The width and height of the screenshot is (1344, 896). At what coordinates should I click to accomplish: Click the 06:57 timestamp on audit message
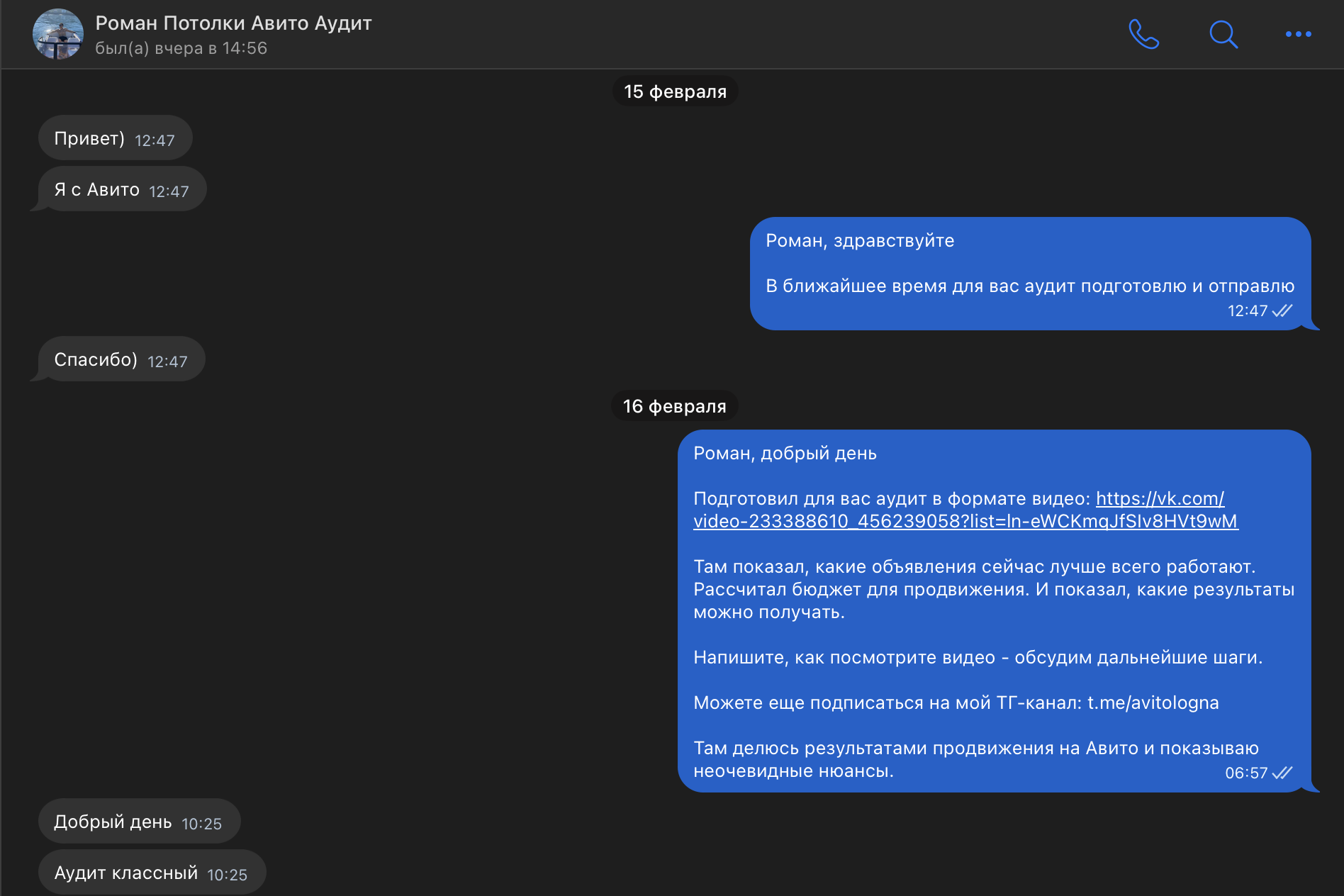pos(1245,773)
